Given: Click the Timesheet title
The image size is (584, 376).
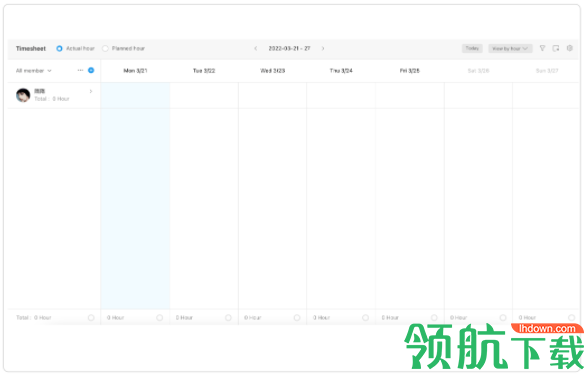Looking at the screenshot, I should click(31, 48).
